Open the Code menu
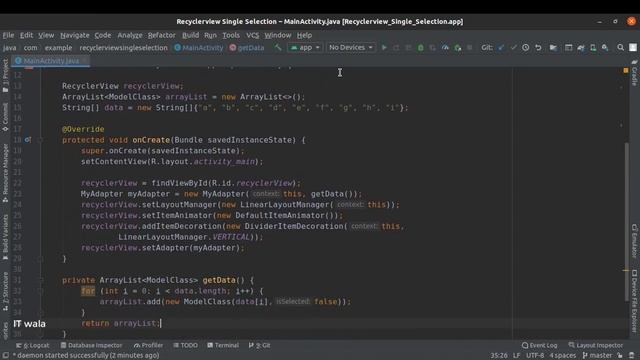The image size is (640, 360). pyautogui.click(x=103, y=35)
